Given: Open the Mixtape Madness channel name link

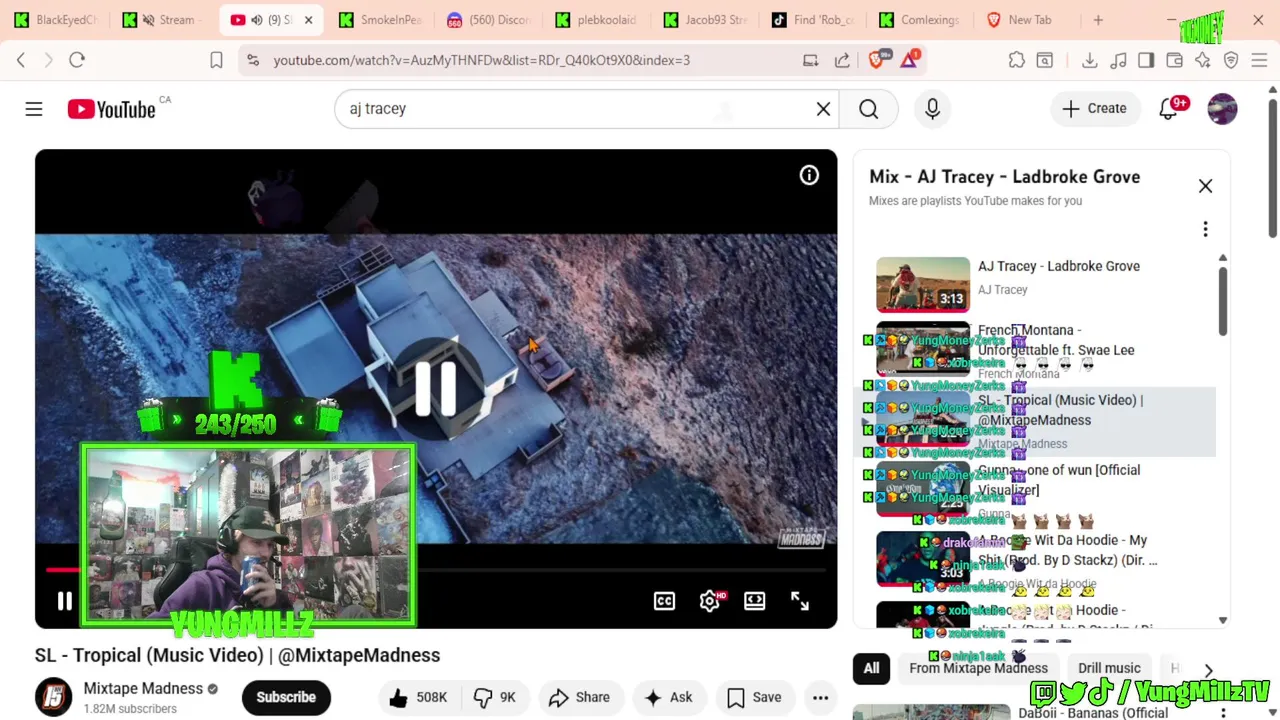Looking at the screenshot, I should pyautogui.click(x=143, y=689).
